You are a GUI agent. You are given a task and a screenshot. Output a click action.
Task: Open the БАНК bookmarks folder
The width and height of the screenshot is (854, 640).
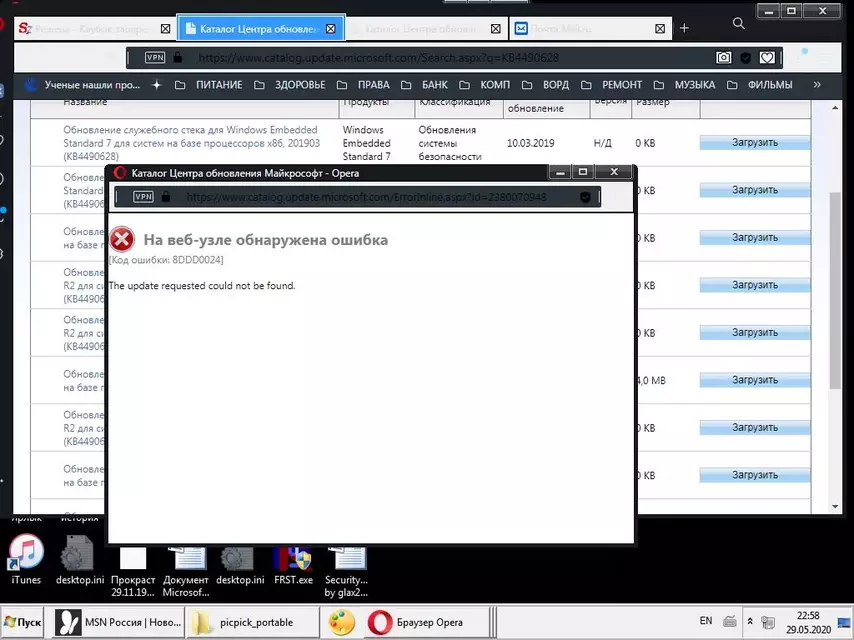tap(424, 85)
